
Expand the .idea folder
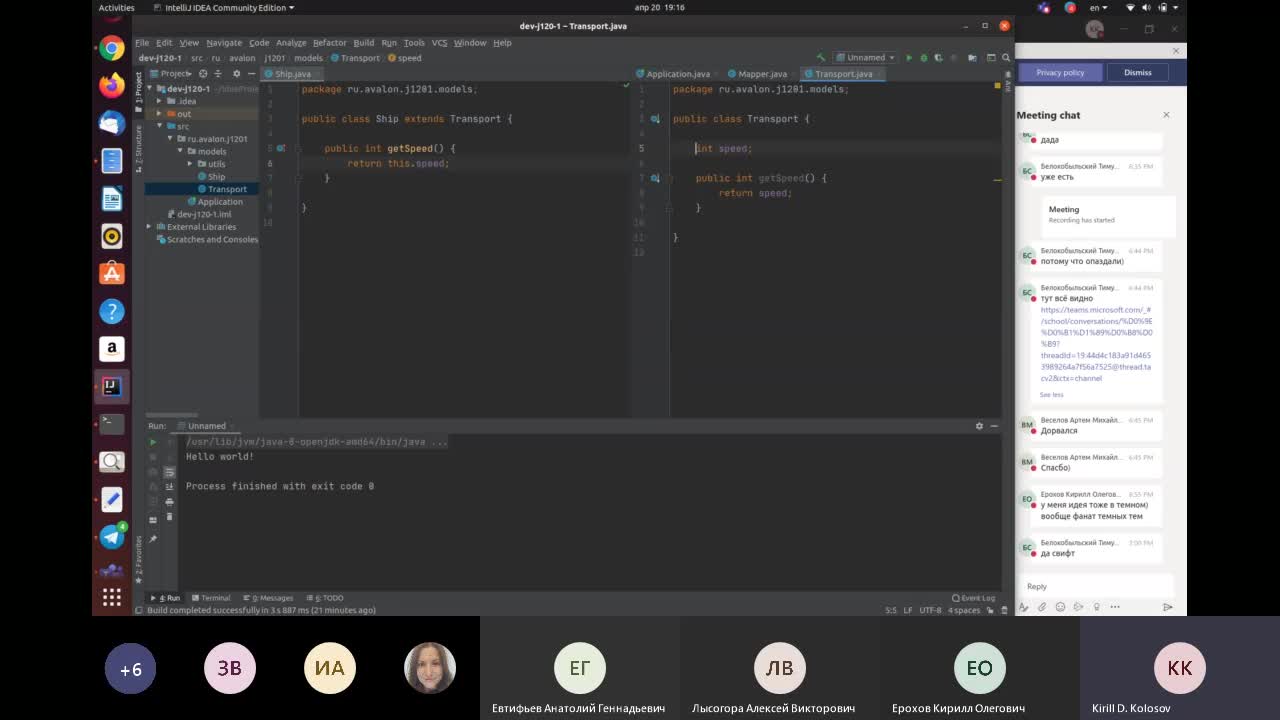click(x=159, y=101)
